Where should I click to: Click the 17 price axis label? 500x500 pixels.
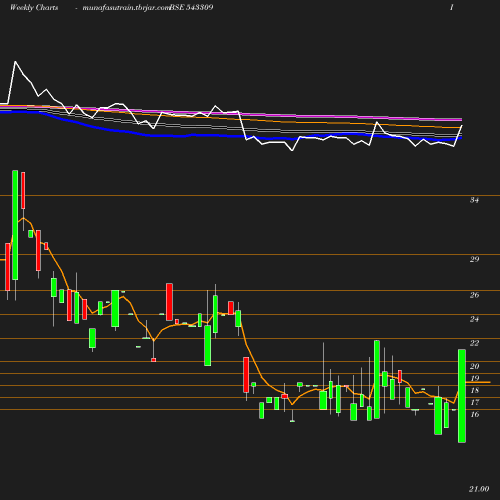click(474, 402)
